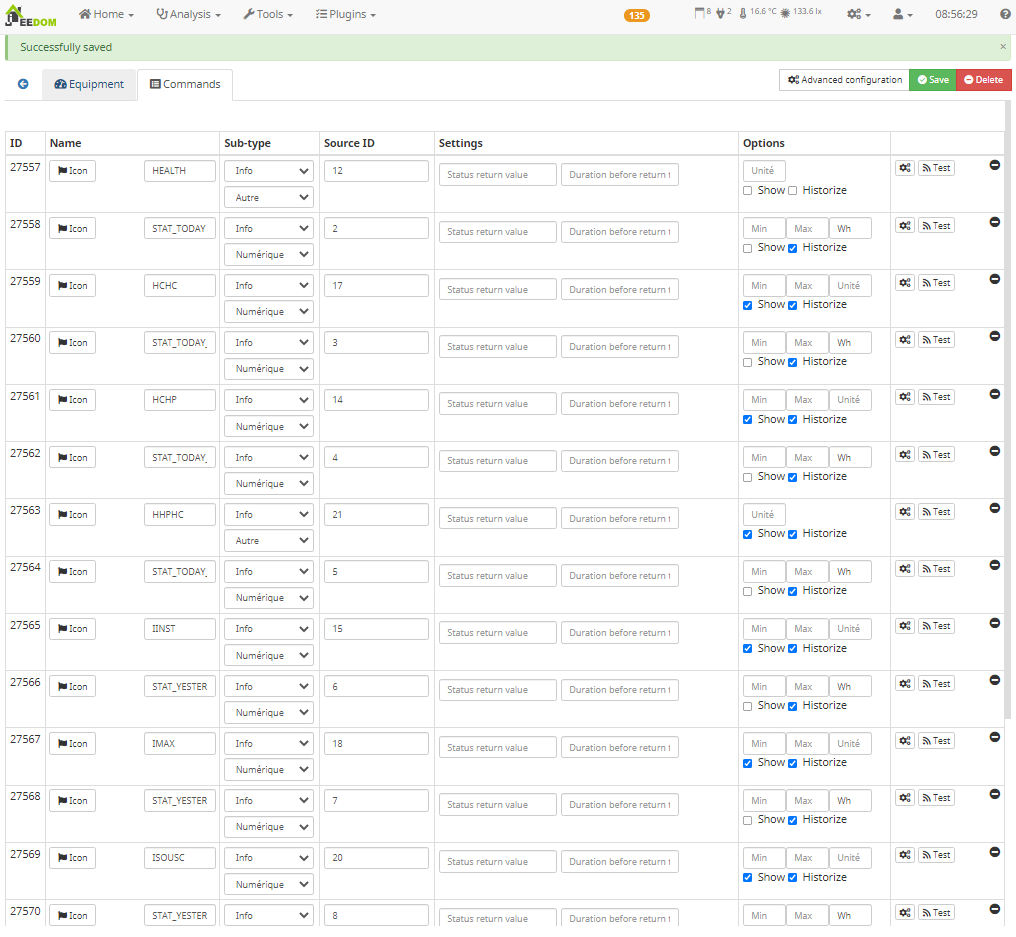
Task: Uncheck Historize for the HCHP command
Action: [793, 420]
